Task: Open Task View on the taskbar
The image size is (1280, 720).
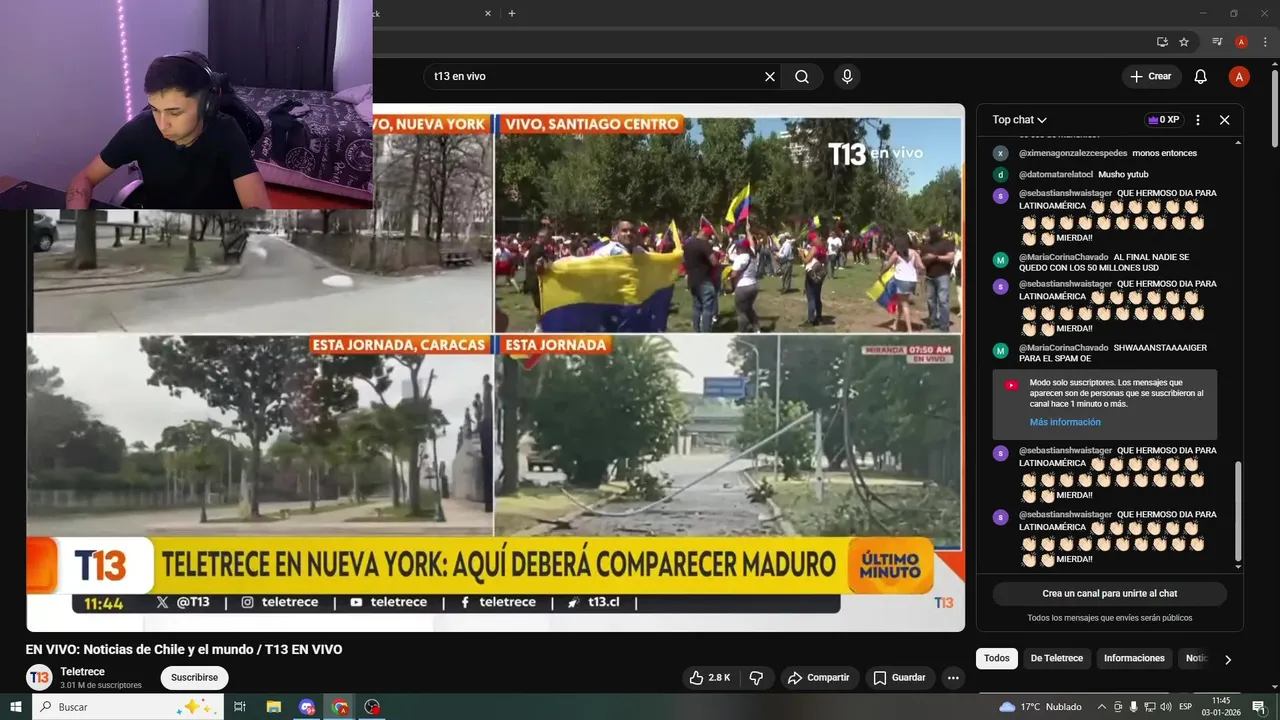Action: pos(240,707)
